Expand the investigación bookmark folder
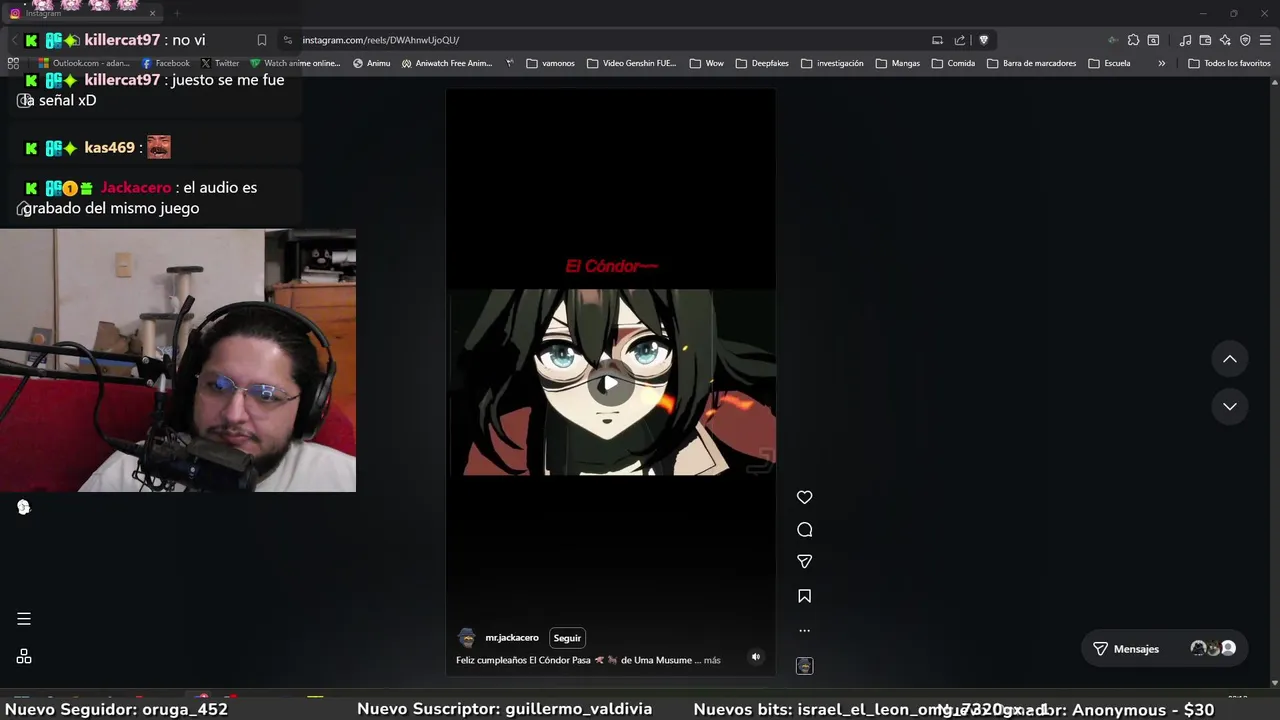 click(832, 63)
